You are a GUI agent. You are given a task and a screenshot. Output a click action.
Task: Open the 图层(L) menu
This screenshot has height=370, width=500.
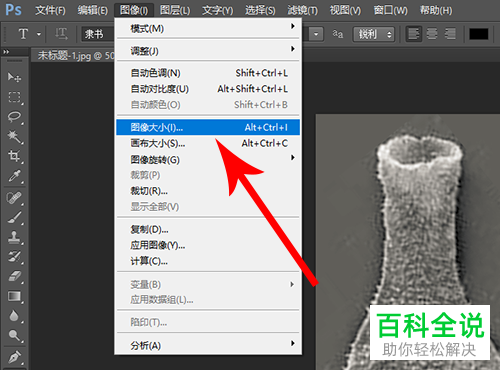pos(175,10)
